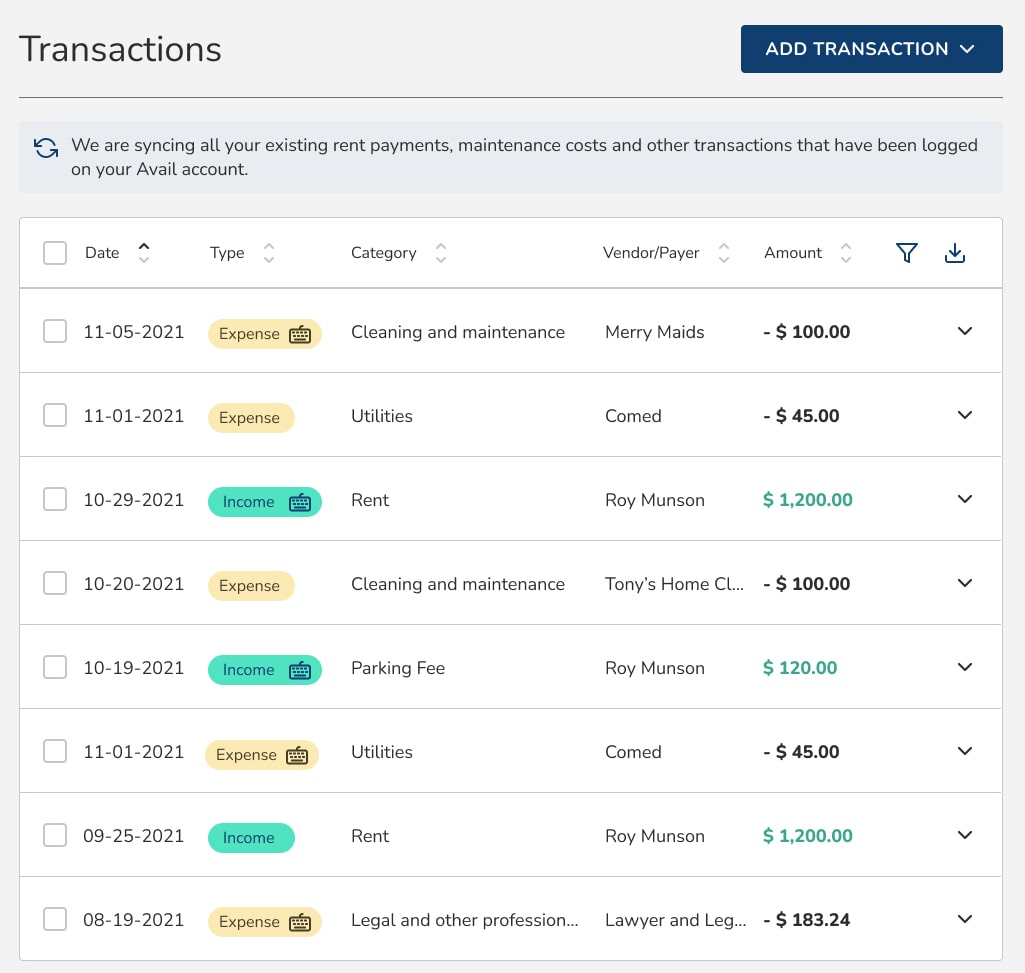Expand the Legal and other professional expense row
Image resolution: width=1025 pixels, height=973 pixels.
click(x=965, y=919)
